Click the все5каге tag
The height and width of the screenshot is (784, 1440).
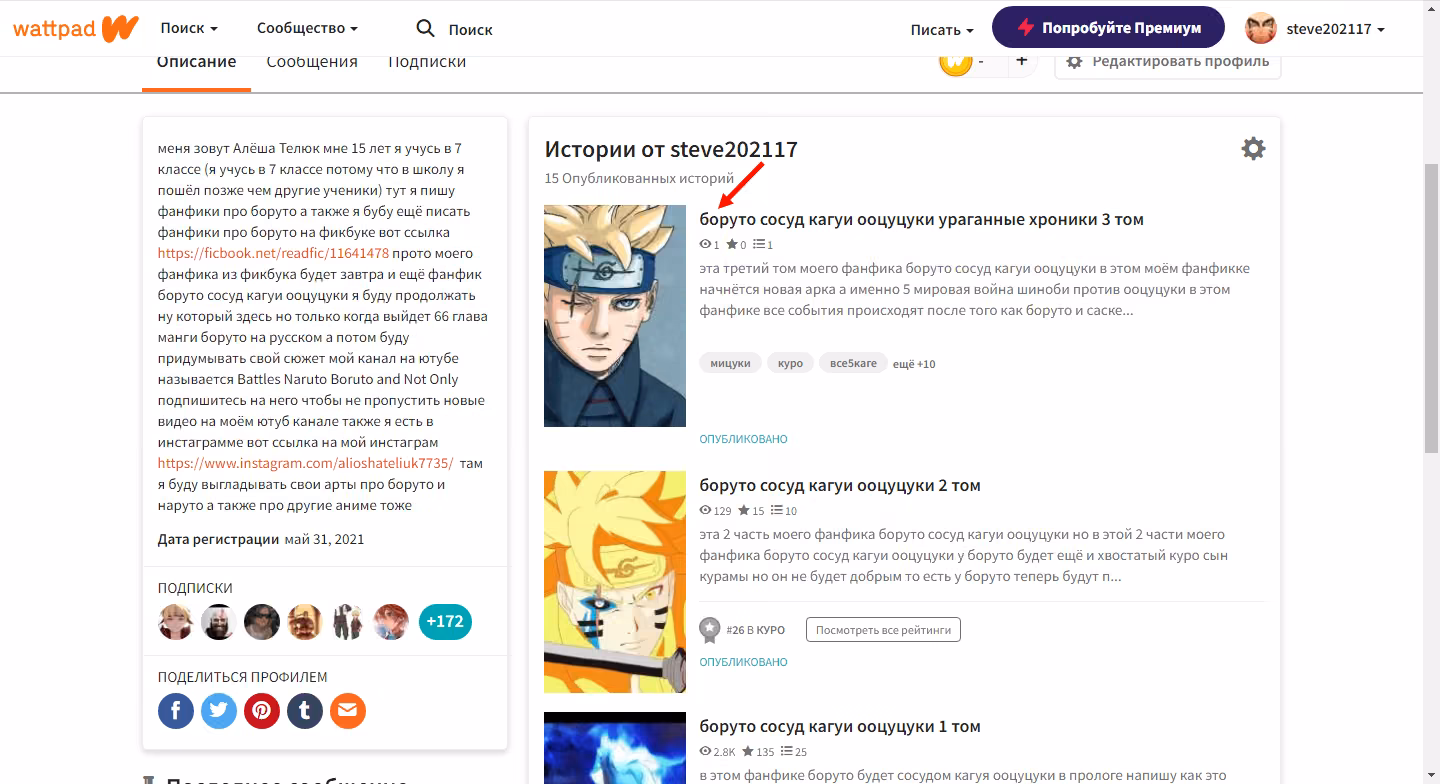point(853,363)
